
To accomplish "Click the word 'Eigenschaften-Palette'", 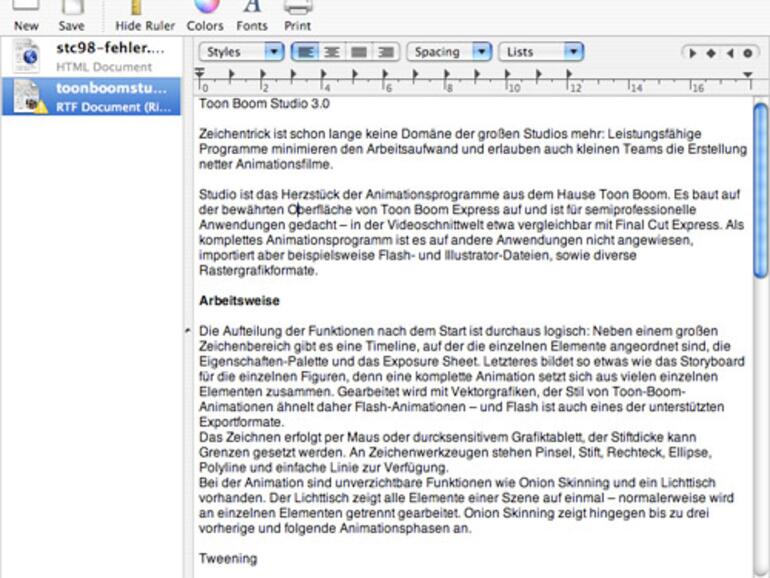I will pyautogui.click(x=263, y=361).
